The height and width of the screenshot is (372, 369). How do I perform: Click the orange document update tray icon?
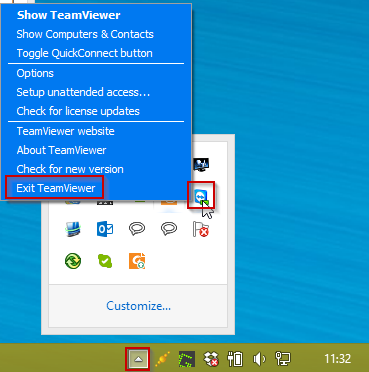(x=137, y=261)
